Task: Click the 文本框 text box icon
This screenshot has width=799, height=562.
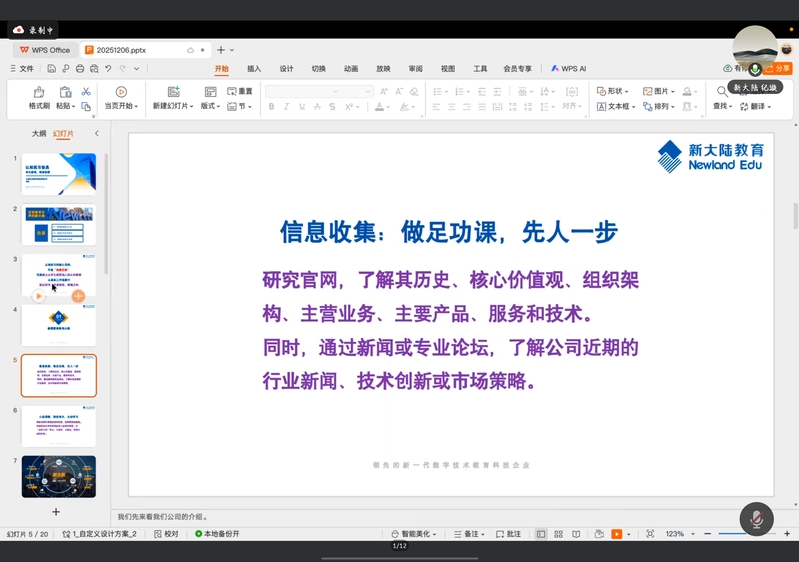Action: pos(615,107)
